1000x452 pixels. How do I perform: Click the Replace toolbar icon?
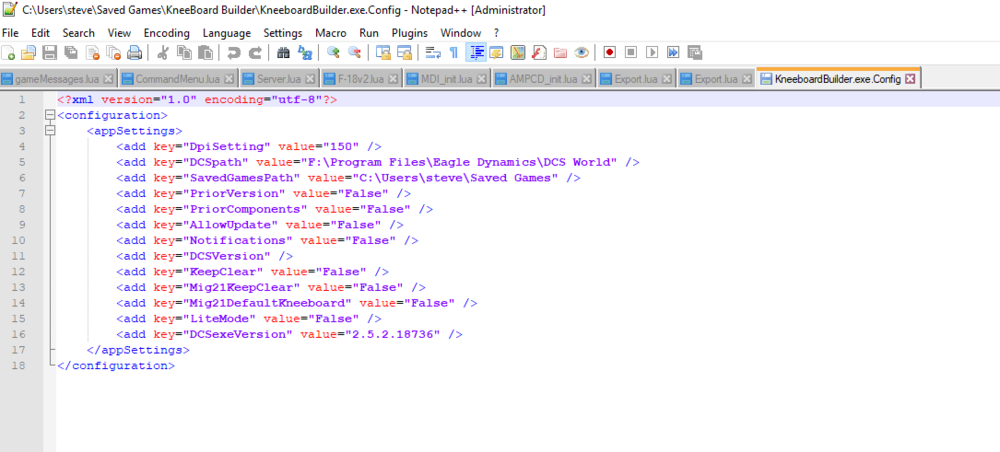[304, 53]
